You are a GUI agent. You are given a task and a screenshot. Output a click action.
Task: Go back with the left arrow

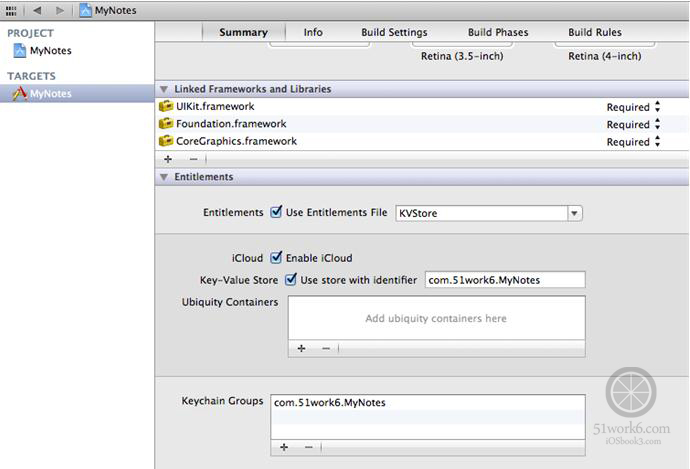pos(37,10)
